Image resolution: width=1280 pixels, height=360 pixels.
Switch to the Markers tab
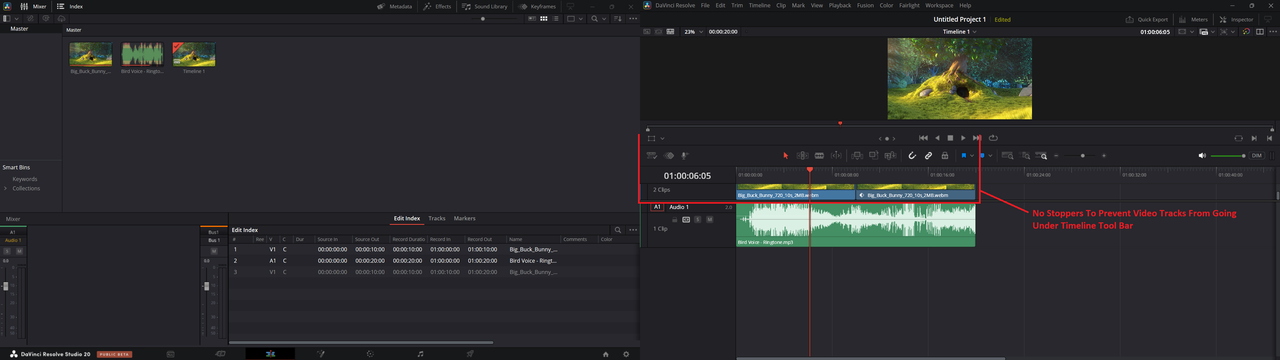click(465, 218)
